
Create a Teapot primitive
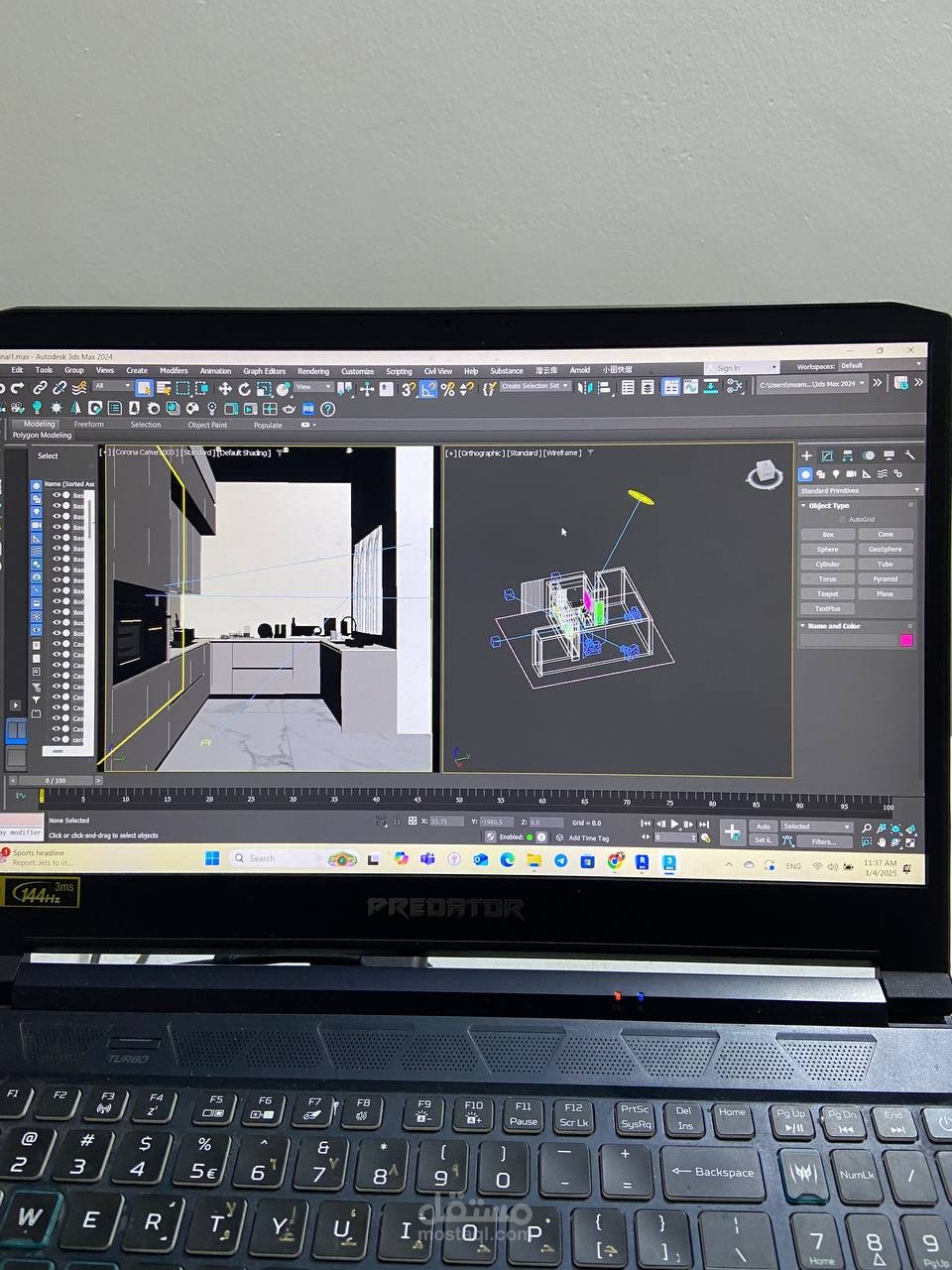pos(828,593)
